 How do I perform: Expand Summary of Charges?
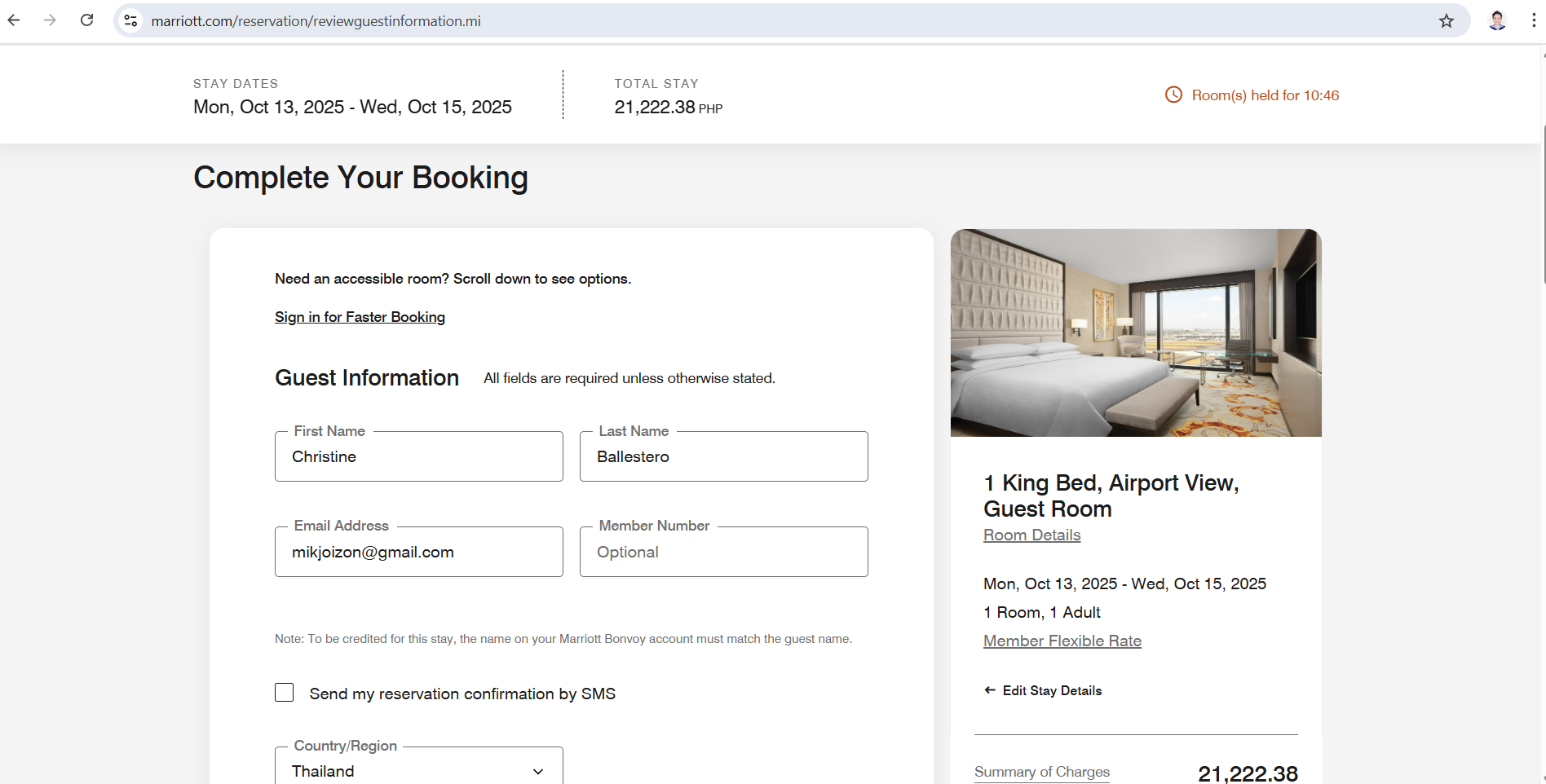coord(1041,771)
